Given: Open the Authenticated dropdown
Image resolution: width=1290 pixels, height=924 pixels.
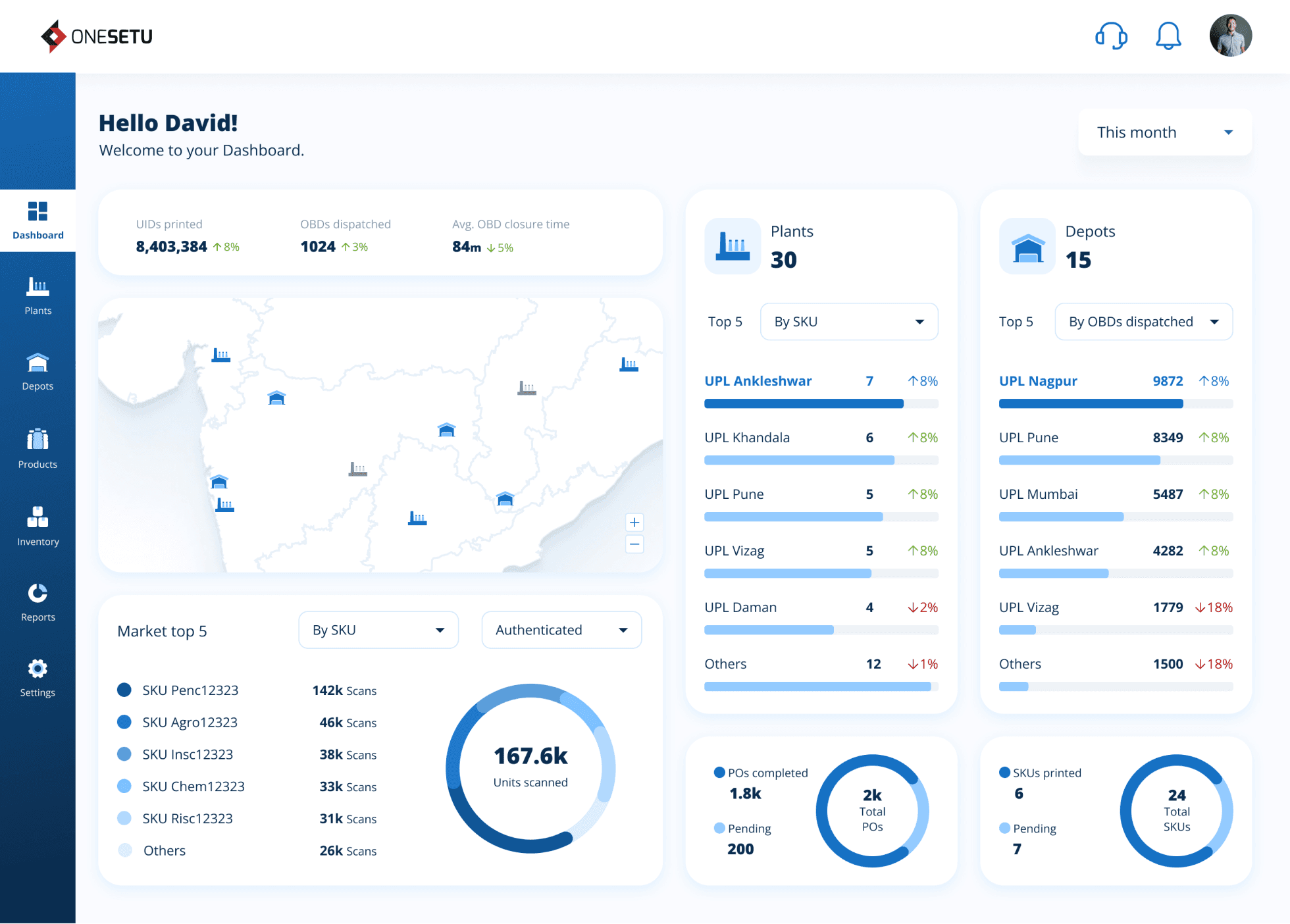Looking at the screenshot, I should pyautogui.click(x=561, y=630).
